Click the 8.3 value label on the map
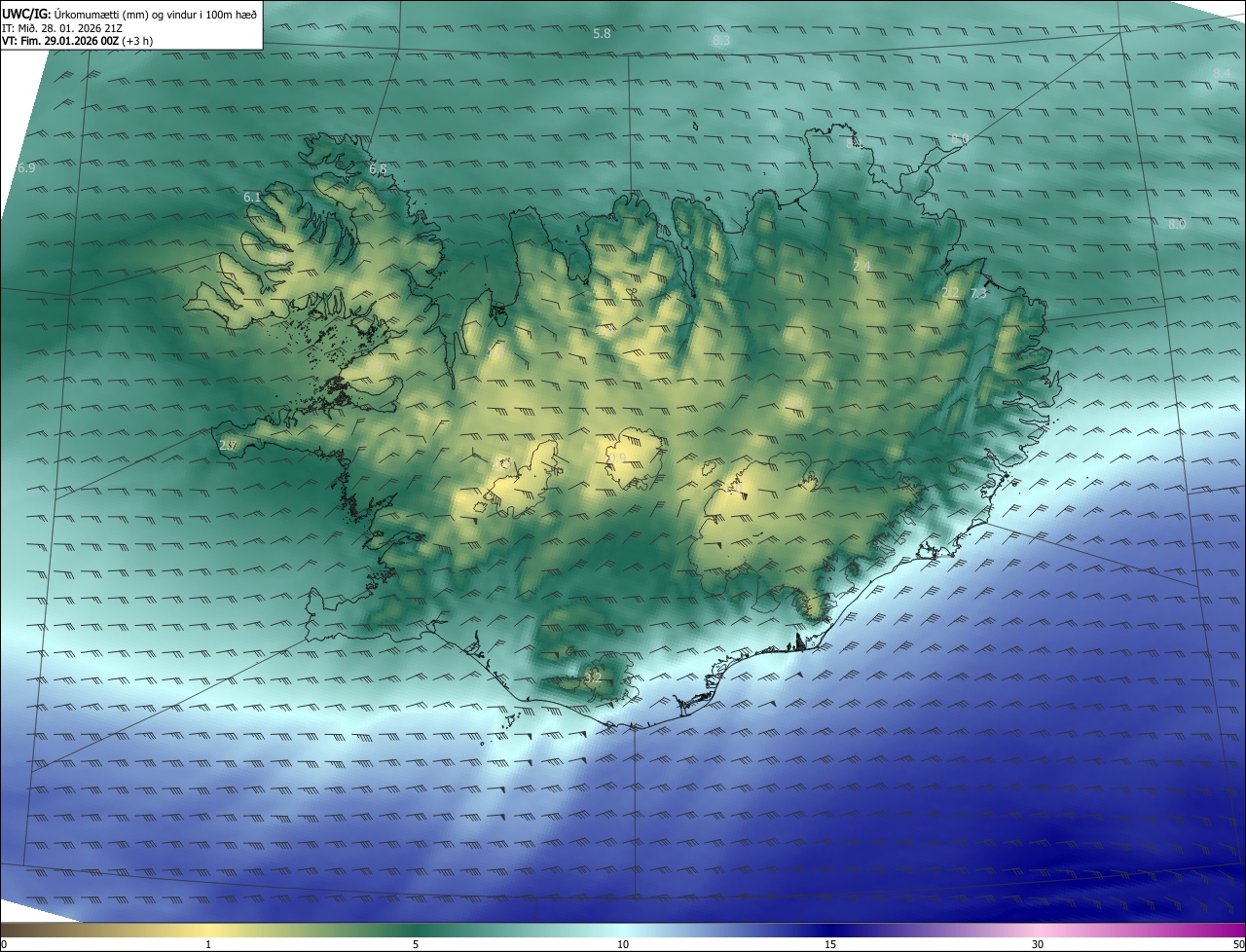 [721, 40]
